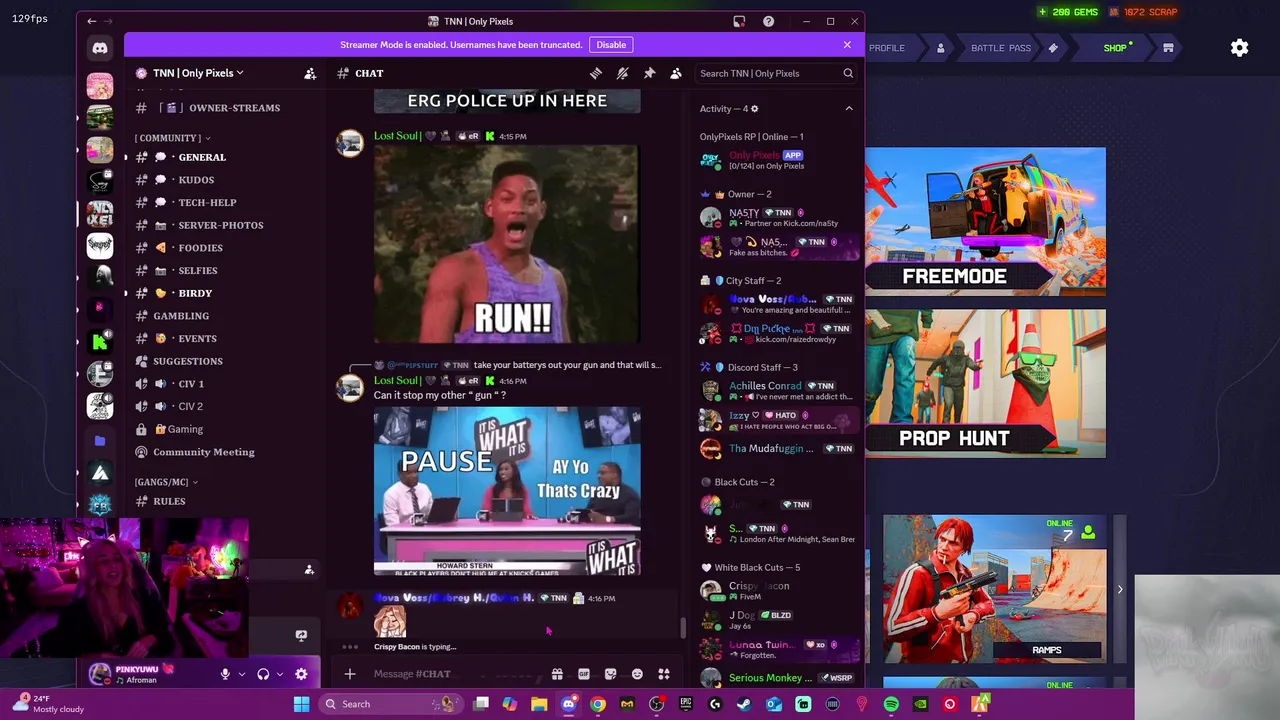Image resolution: width=1280 pixels, height=720 pixels.
Task: Open Epic Games icon in taskbar
Action: tap(686, 704)
